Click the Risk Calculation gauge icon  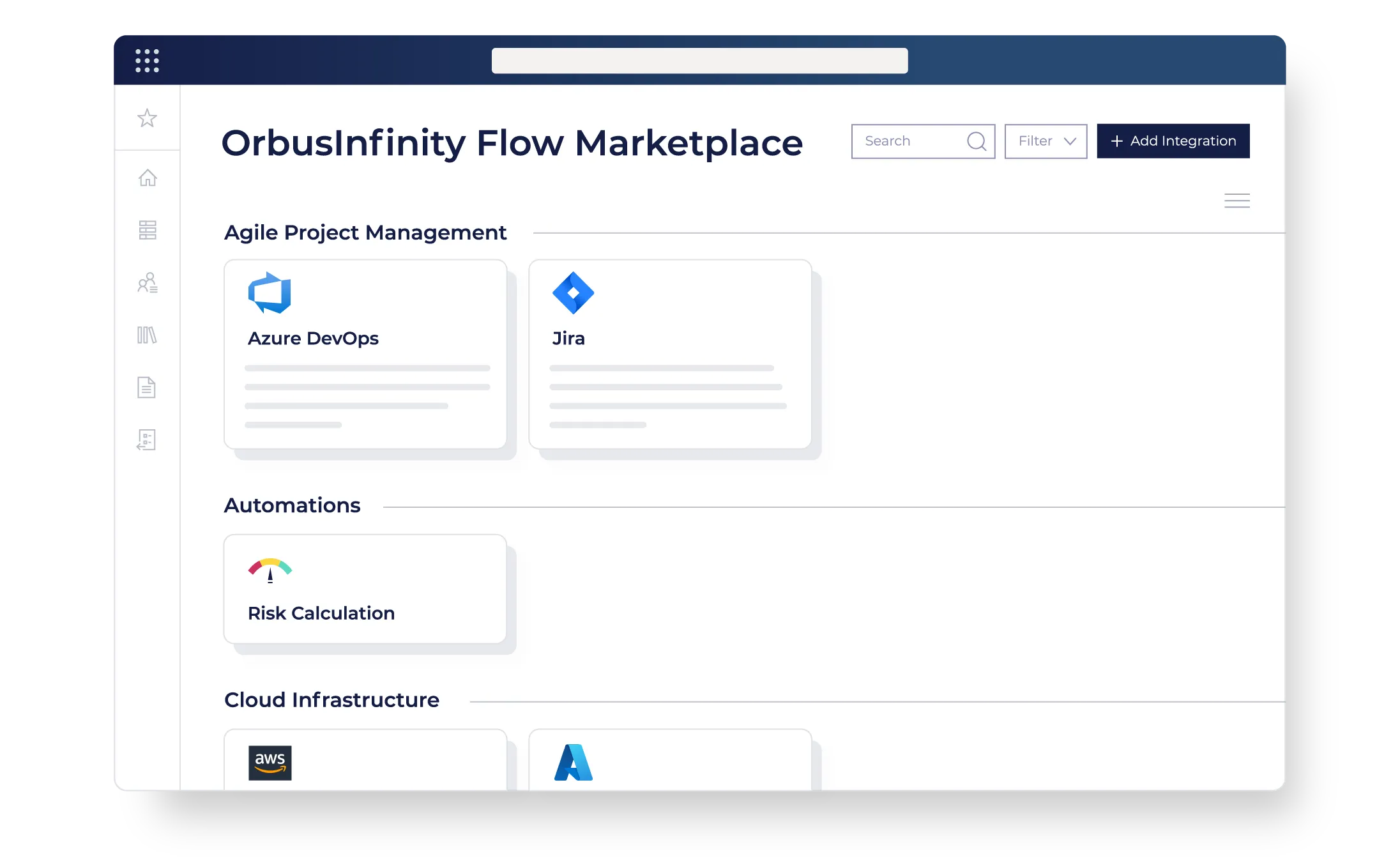(270, 570)
